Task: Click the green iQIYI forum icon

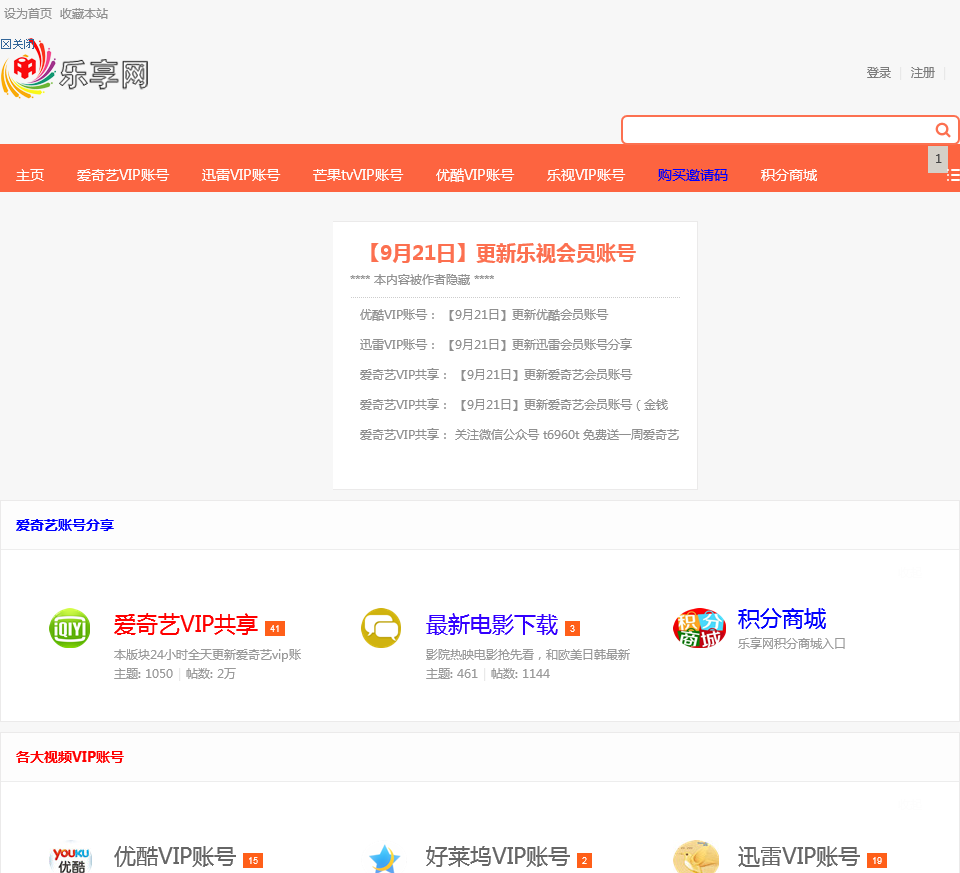Action: coord(70,628)
